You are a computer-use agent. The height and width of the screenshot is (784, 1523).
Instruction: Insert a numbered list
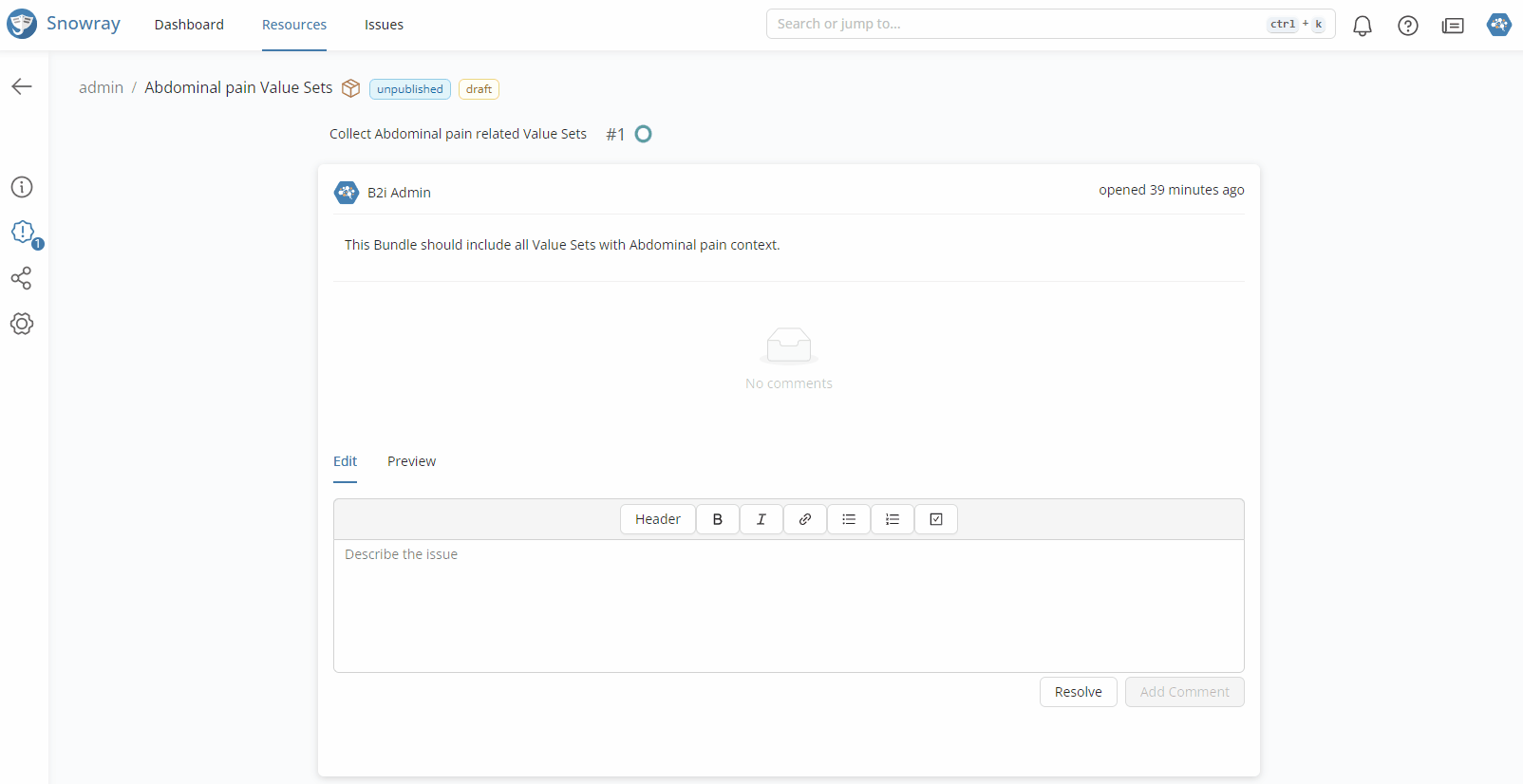point(892,519)
